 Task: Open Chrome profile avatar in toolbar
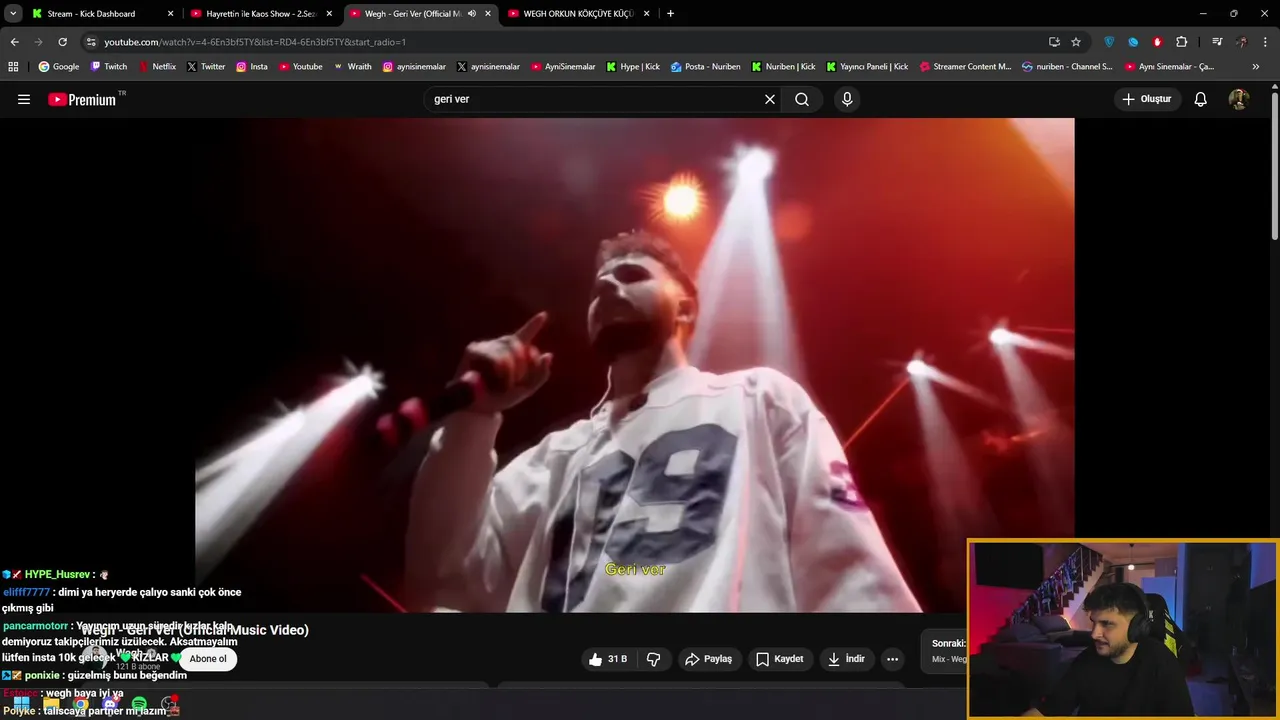(x=1241, y=42)
